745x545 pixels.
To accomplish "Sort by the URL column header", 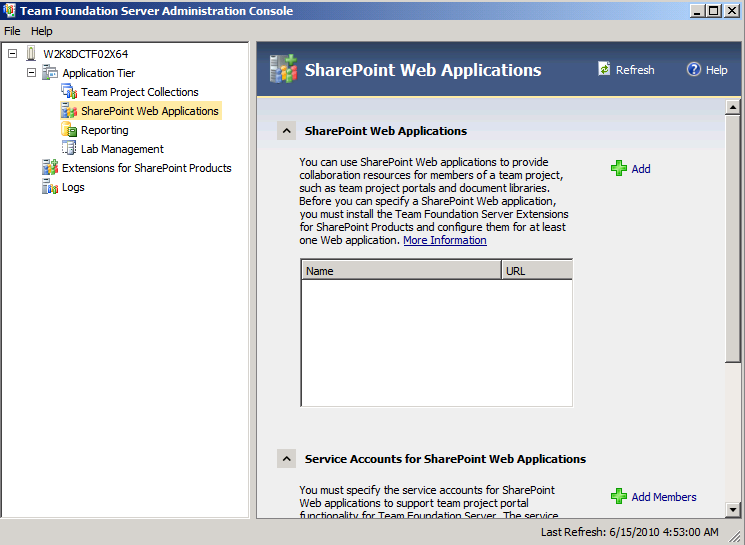I will 537,270.
